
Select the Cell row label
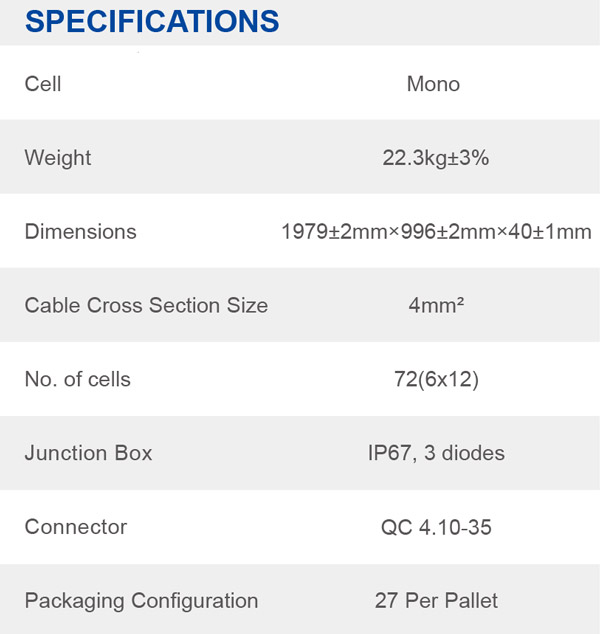click(x=43, y=84)
